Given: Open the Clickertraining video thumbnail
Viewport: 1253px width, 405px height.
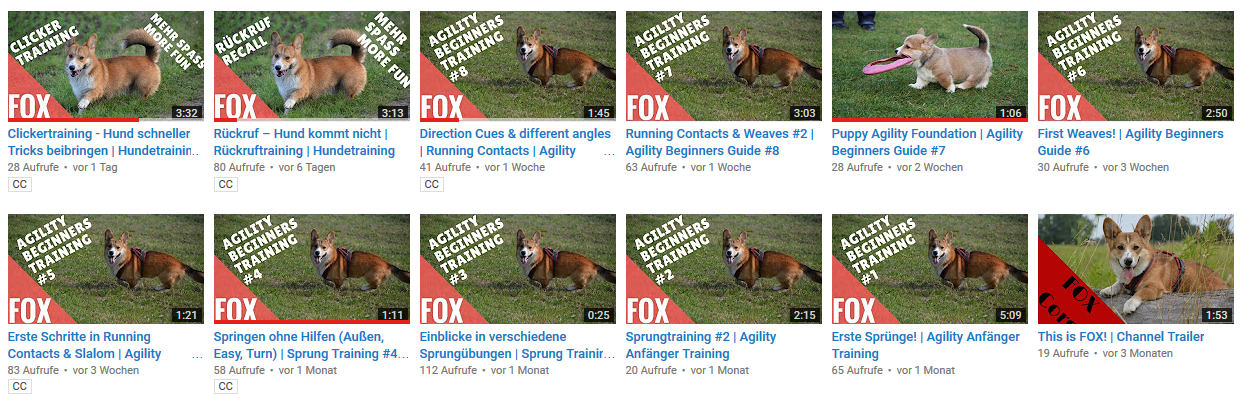Looking at the screenshot, I should [x=106, y=66].
